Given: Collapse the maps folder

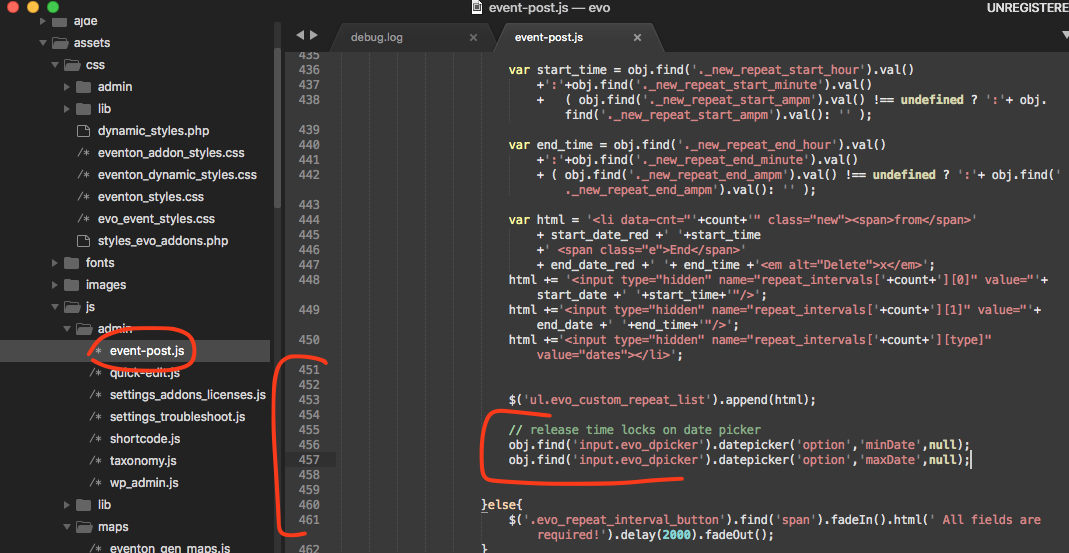Looking at the screenshot, I should (67, 526).
